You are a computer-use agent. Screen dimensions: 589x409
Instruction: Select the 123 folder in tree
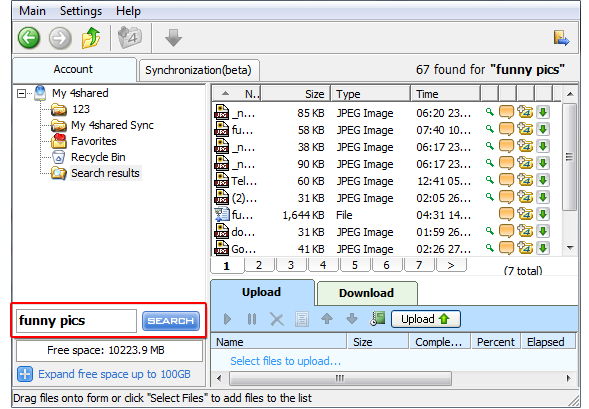[x=81, y=109]
